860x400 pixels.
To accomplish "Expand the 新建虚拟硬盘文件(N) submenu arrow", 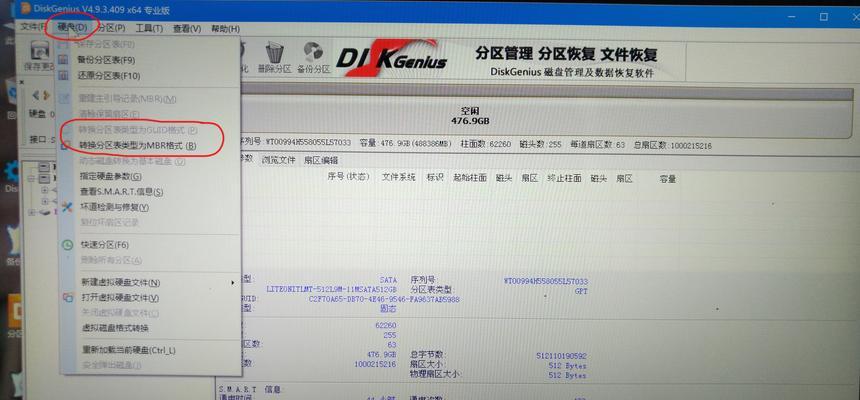I will [x=233, y=283].
